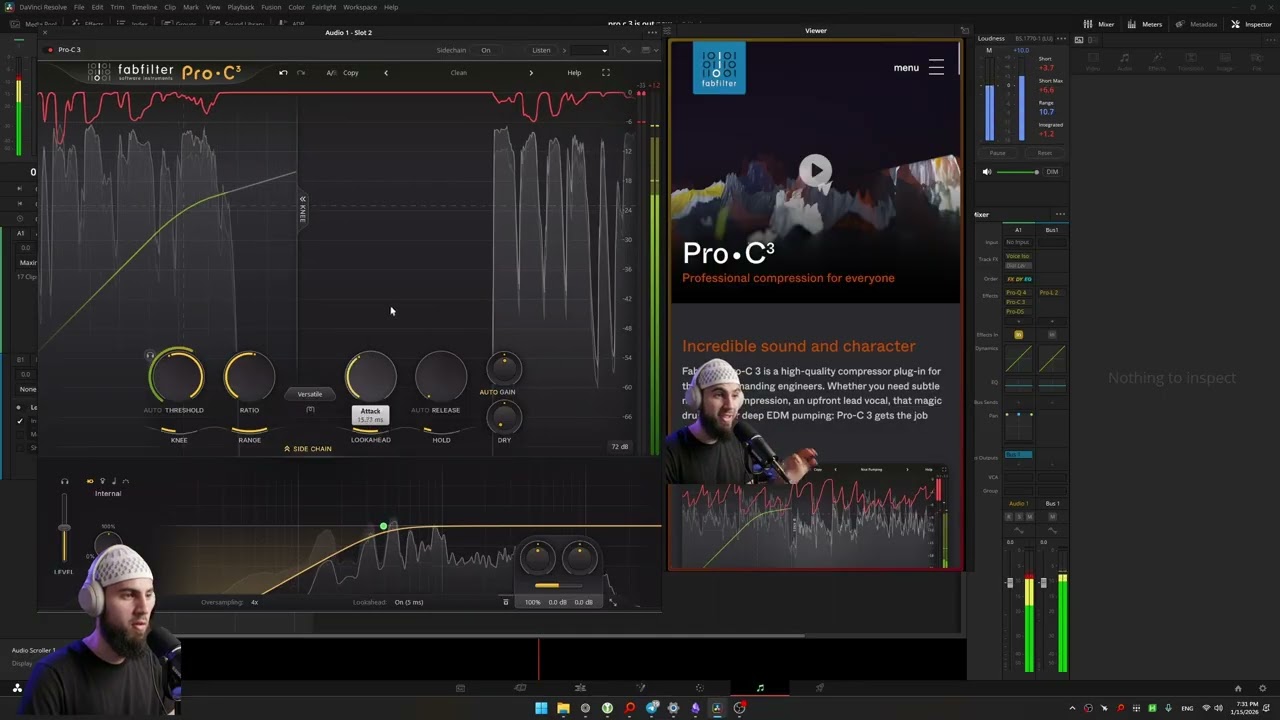The width and height of the screenshot is (1280, 720).
Task: Open the Pro-C 3 Help menu
Action: tap(574, 73)
